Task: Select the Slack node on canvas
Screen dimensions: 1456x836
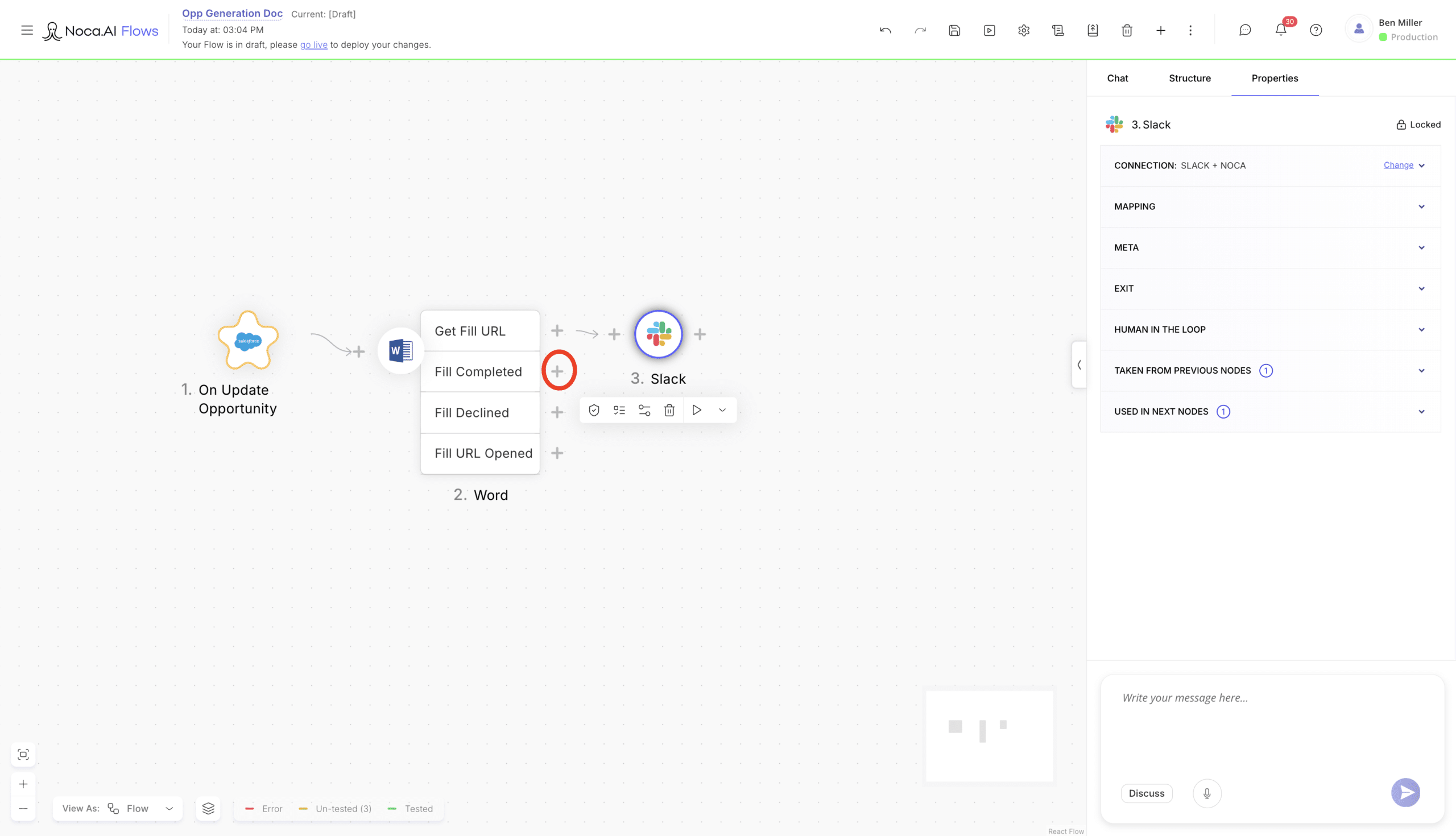Action: (x=659, y=334)
